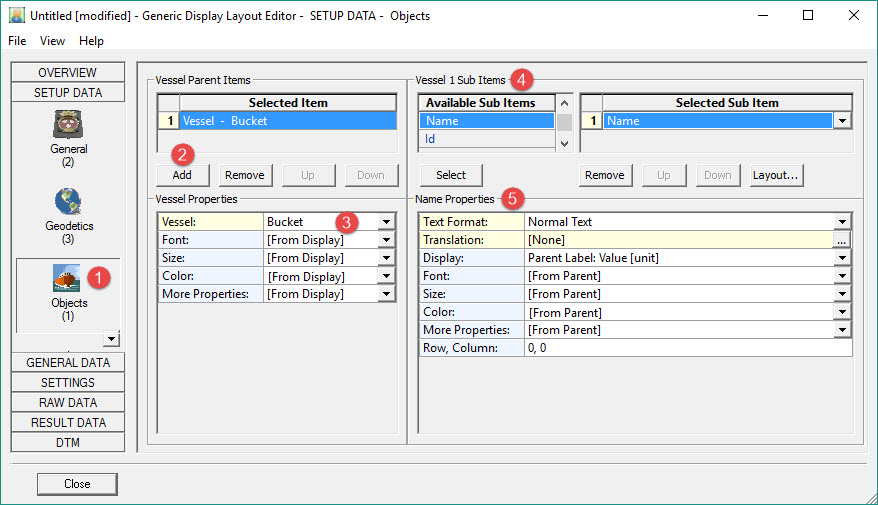The height and width of the screenshot is (505, 878).
Task: Click the Translation [None] field
Action: point(679,240)
